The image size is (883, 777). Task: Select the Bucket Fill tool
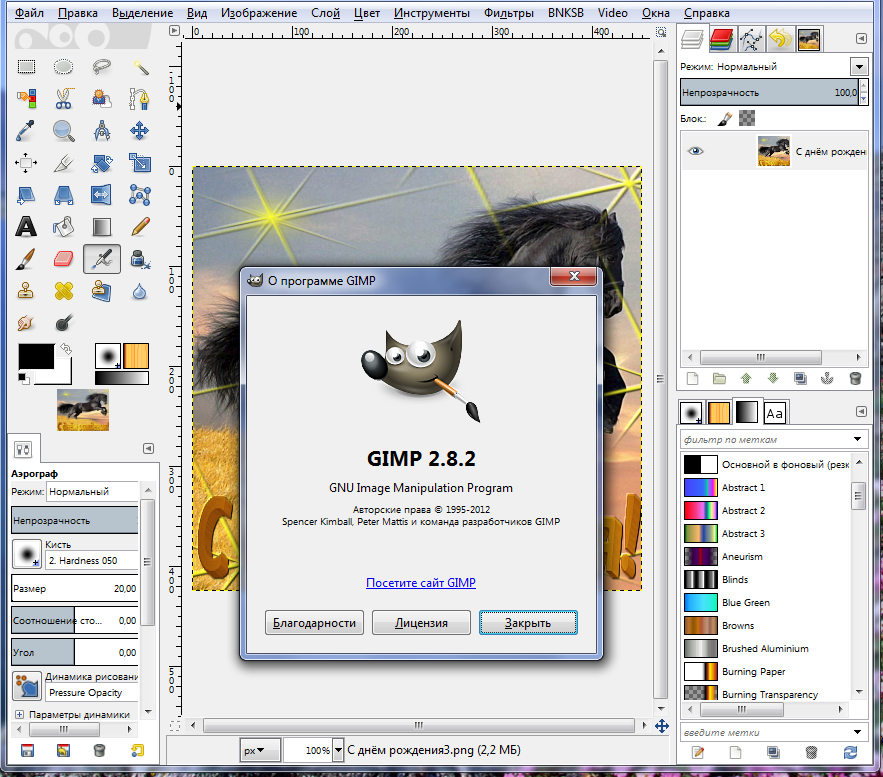pyautogui.click(x=64, y=227)
